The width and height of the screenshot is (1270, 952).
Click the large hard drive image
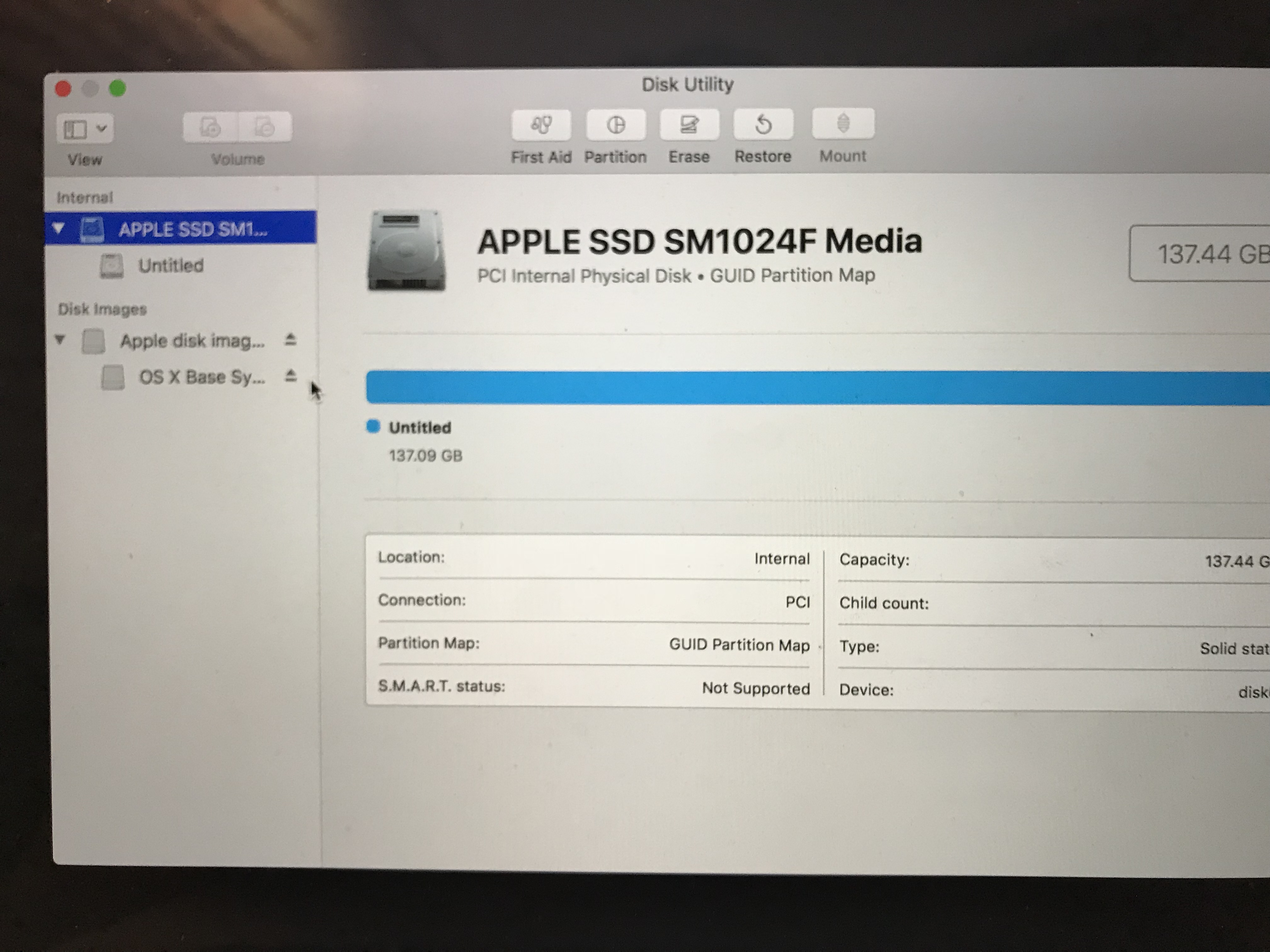click(x=407, y=251)
